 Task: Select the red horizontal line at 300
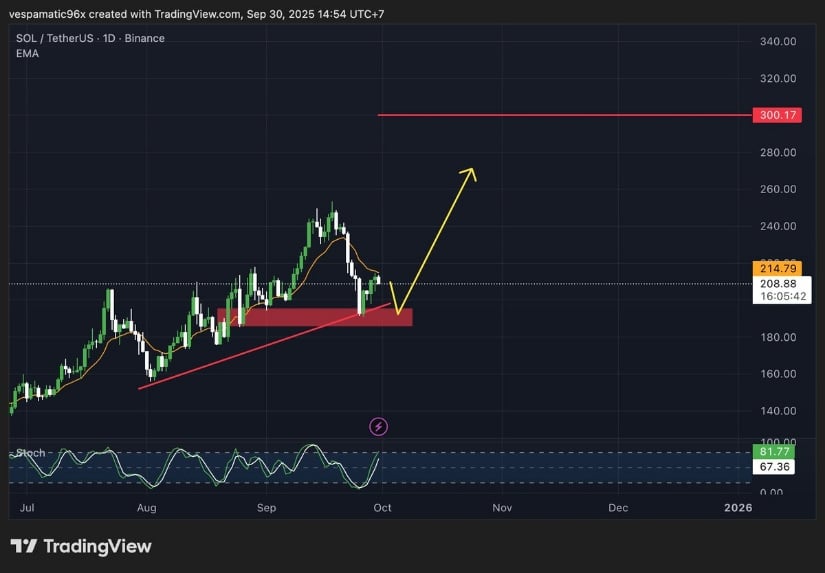[x=560, y=115]
